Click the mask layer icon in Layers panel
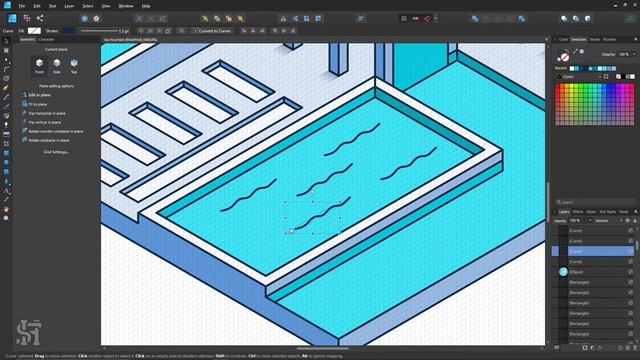The height and width of the screenshot is (360, 640). [585, 348]
